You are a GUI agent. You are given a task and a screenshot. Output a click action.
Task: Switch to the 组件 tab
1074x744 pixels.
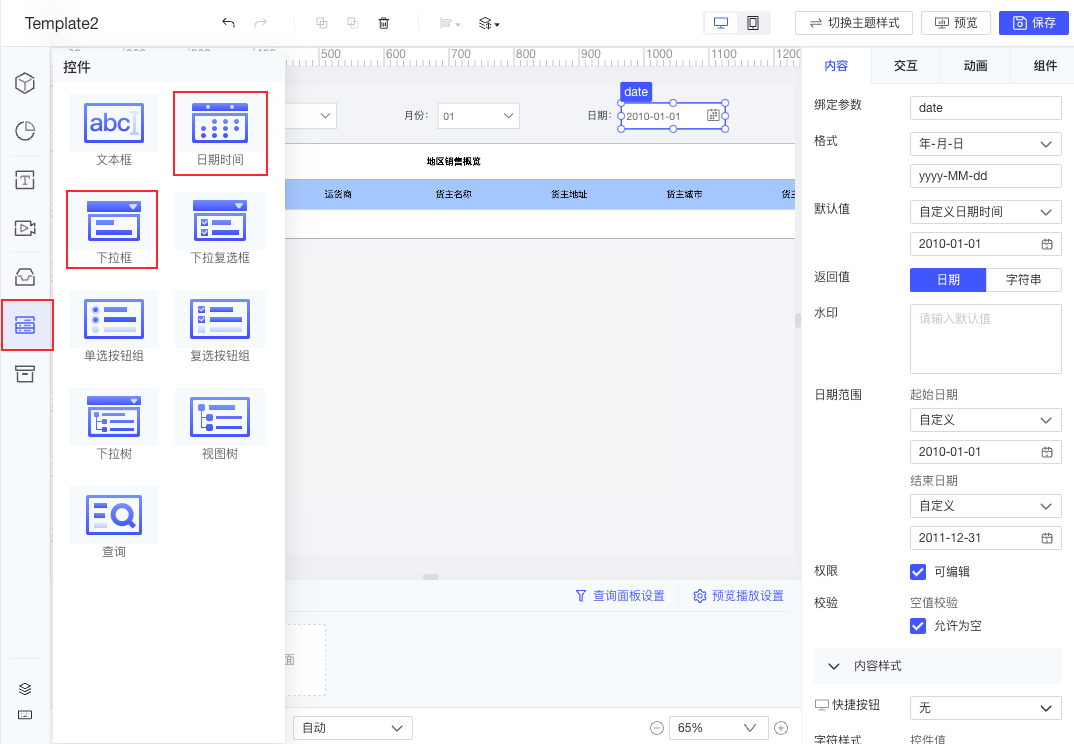[1045, 66]
